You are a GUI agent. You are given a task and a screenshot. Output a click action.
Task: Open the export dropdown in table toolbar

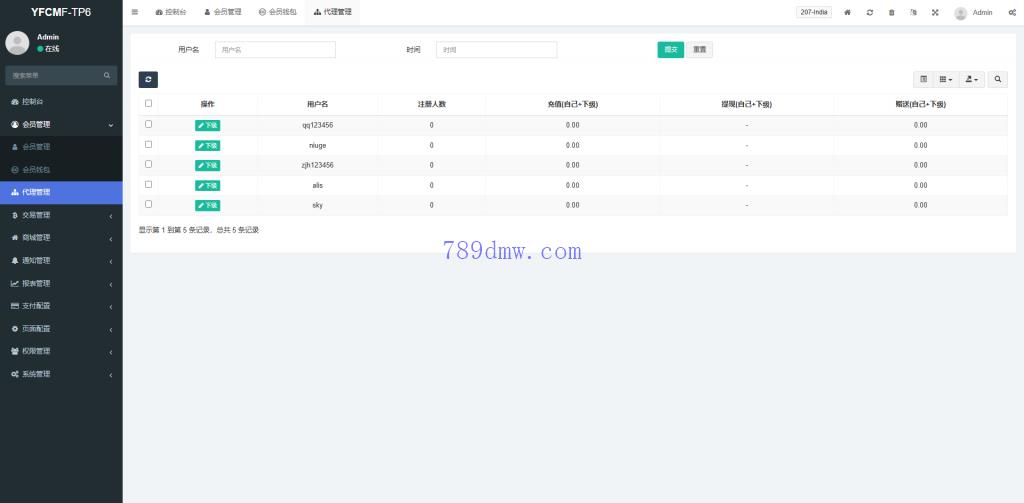pos(972,79)
